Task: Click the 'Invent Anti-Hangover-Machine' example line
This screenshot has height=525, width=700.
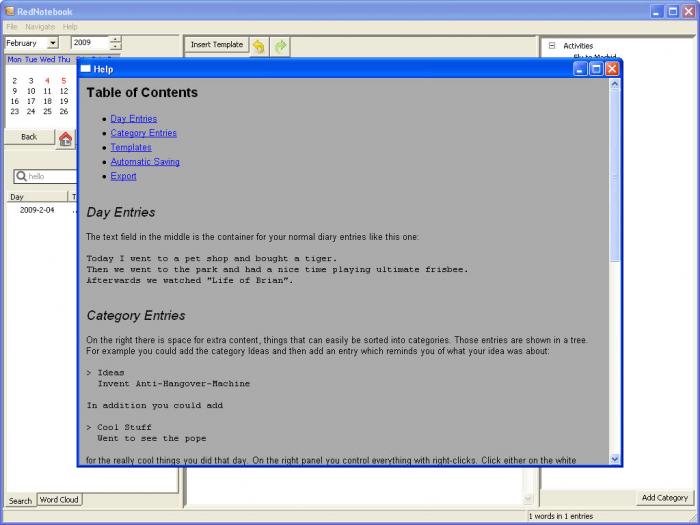Action: pyautogui.click(x=174, y=383)
